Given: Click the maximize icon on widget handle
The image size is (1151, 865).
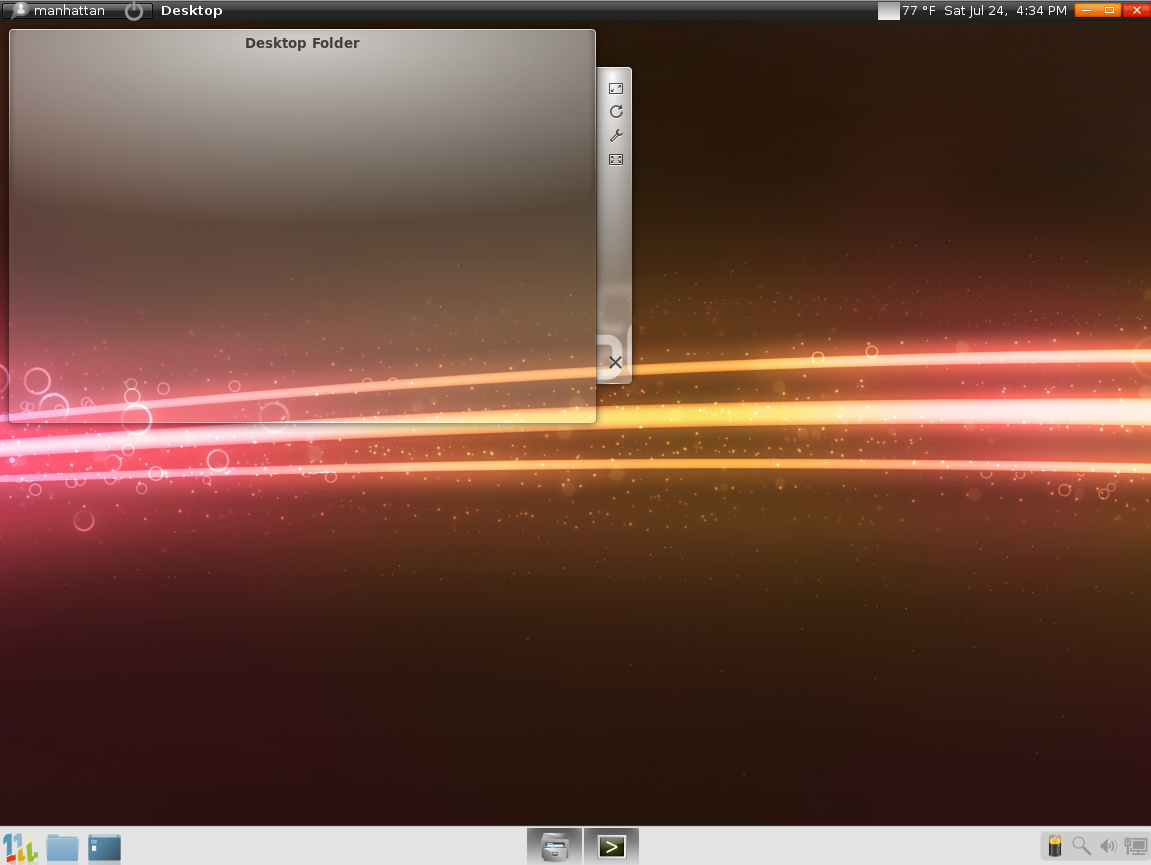Looking at the screenshot, I should (x=616, y=159).
